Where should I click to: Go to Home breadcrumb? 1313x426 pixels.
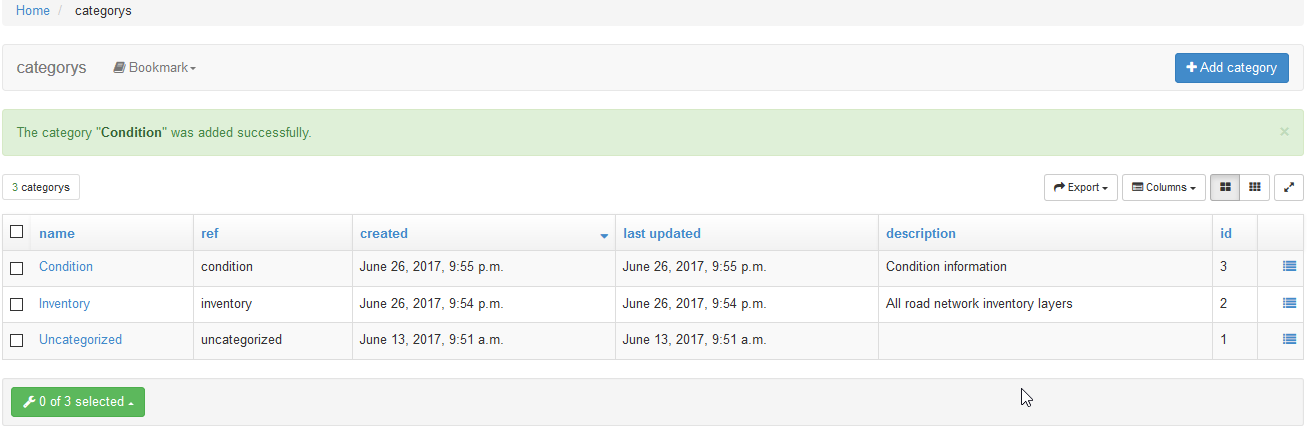click(x=33, y=11)
